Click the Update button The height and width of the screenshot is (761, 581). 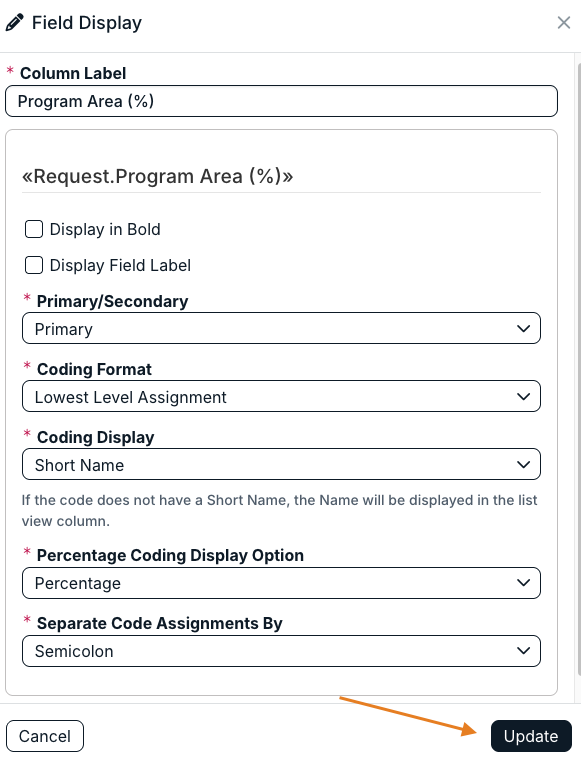[531, 736]
